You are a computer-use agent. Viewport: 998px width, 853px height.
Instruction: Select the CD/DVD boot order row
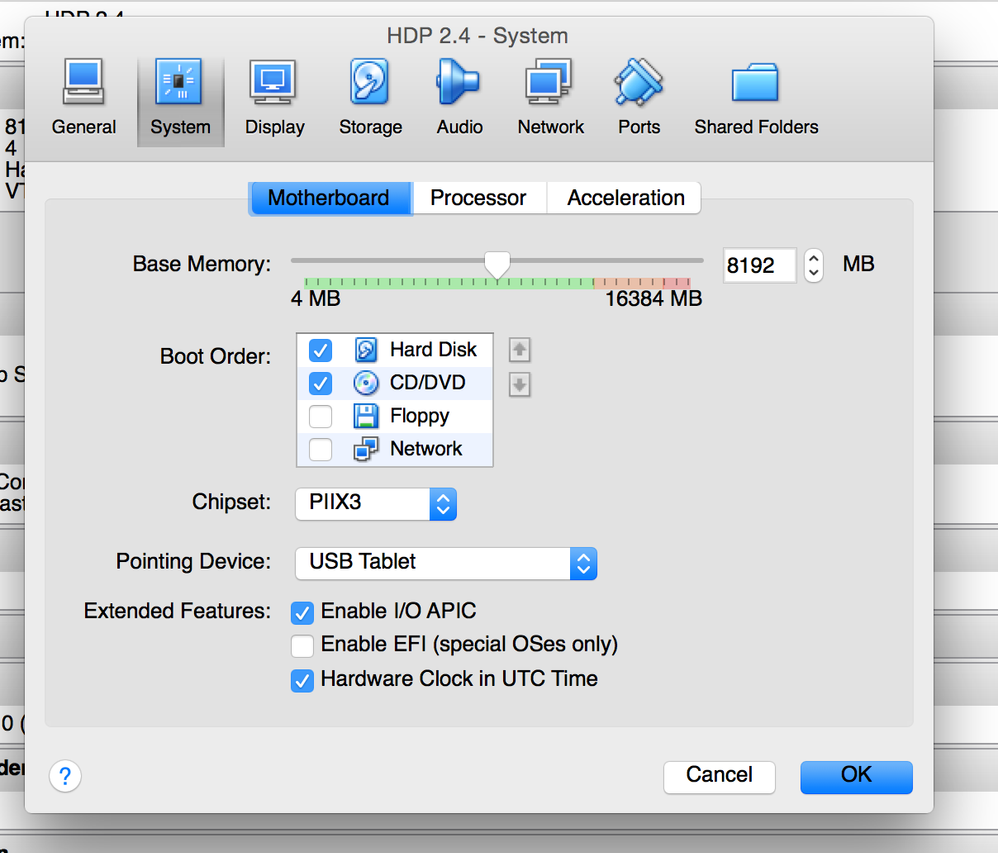click(395, 383)
